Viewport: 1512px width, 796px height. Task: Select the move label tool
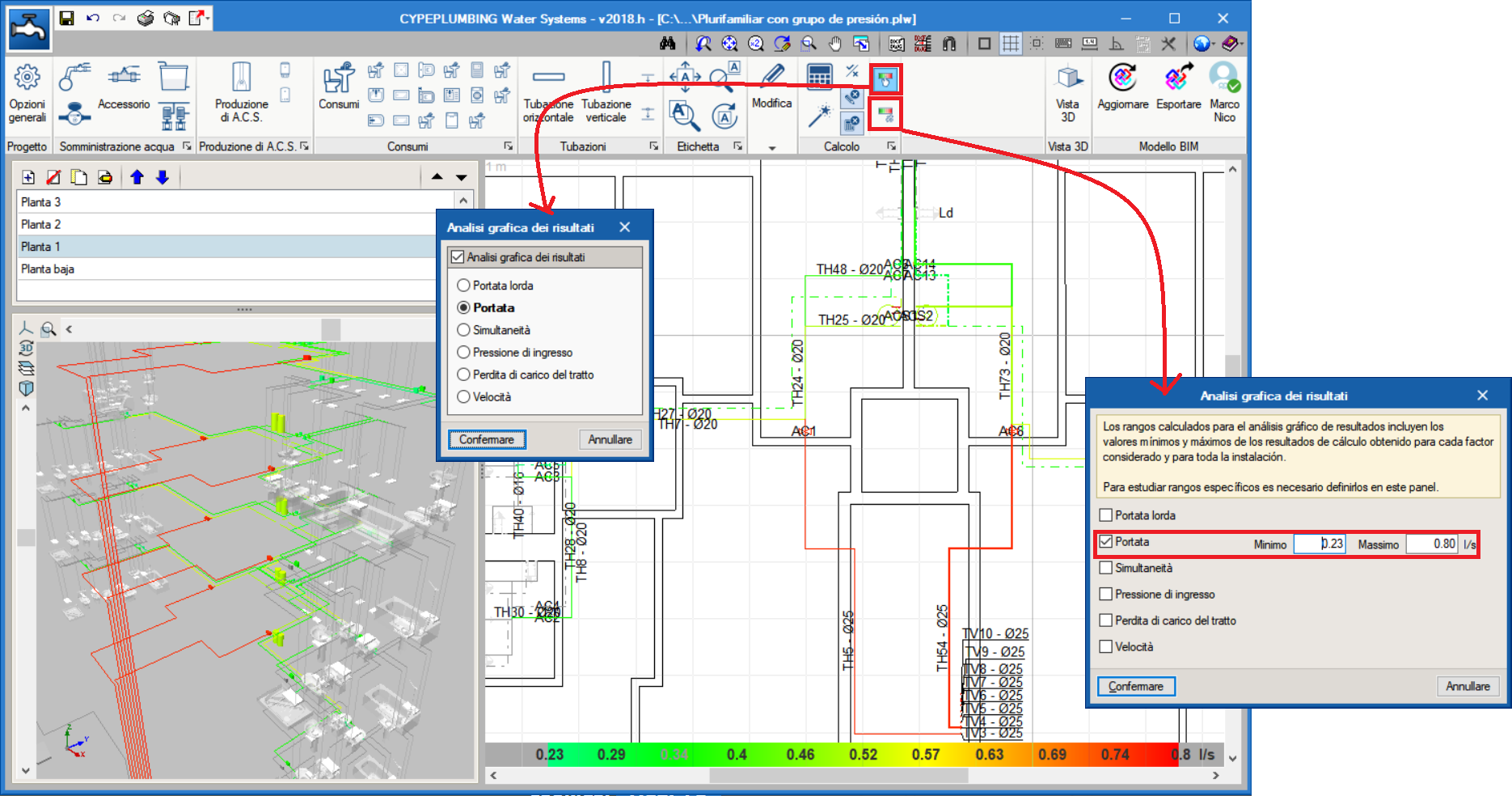click(x=685, y=76)
